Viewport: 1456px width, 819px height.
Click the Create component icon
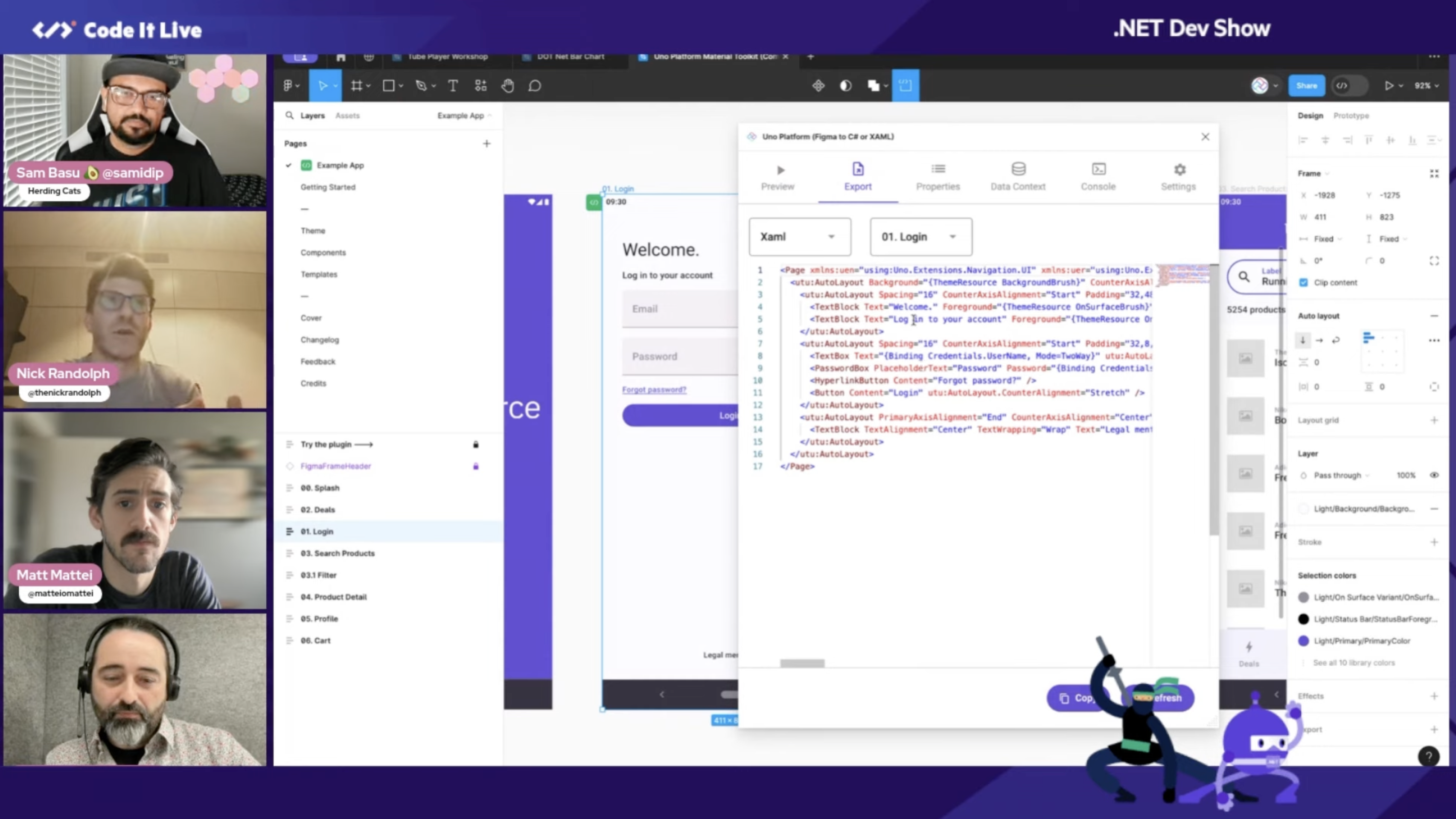coord(818,86)
